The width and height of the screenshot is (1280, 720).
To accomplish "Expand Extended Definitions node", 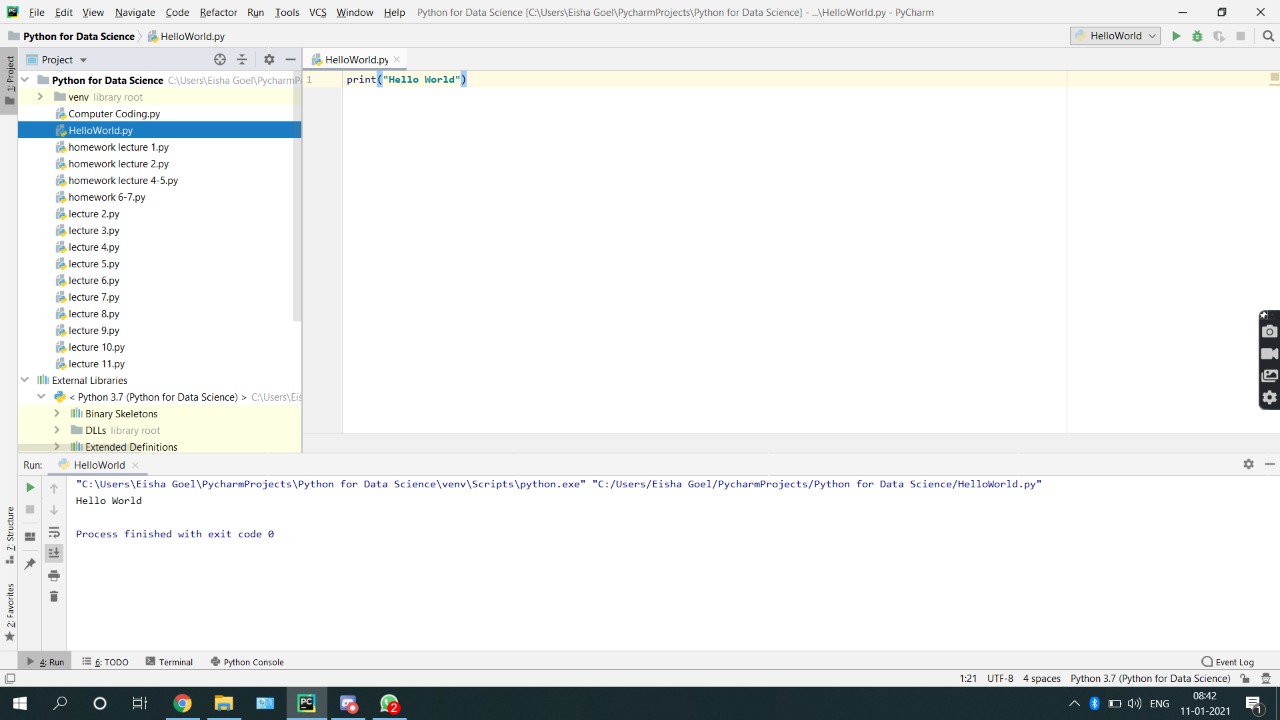I will tap(56, 446).
